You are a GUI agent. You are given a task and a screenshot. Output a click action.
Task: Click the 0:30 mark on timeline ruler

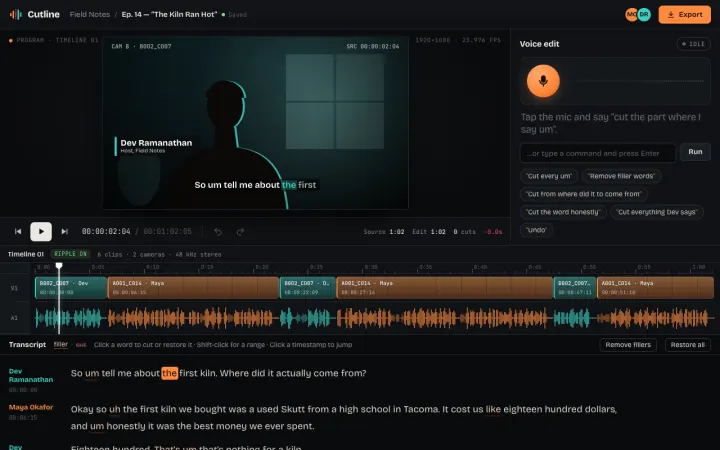pyautogui.click(x=371, y=267)
